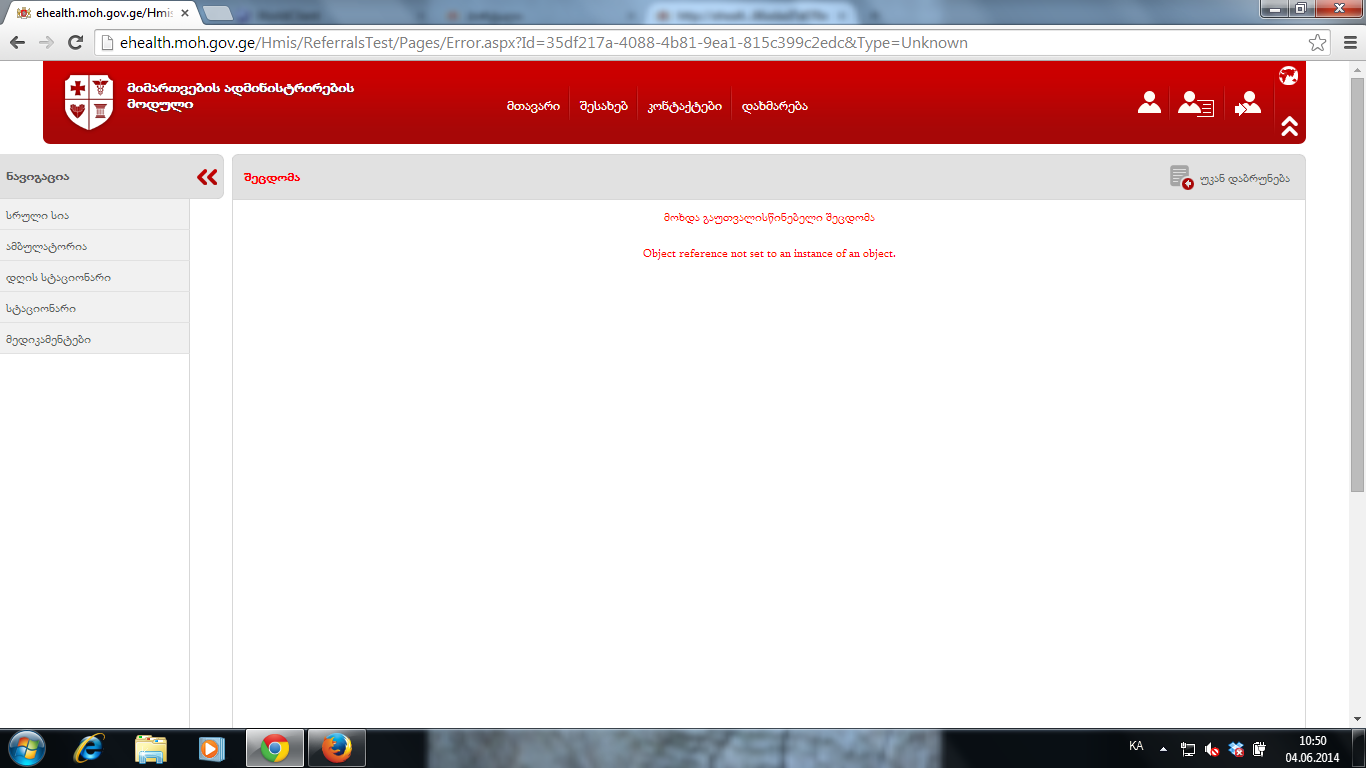Show hidden system tray icons arrow

coord(1163,748)
